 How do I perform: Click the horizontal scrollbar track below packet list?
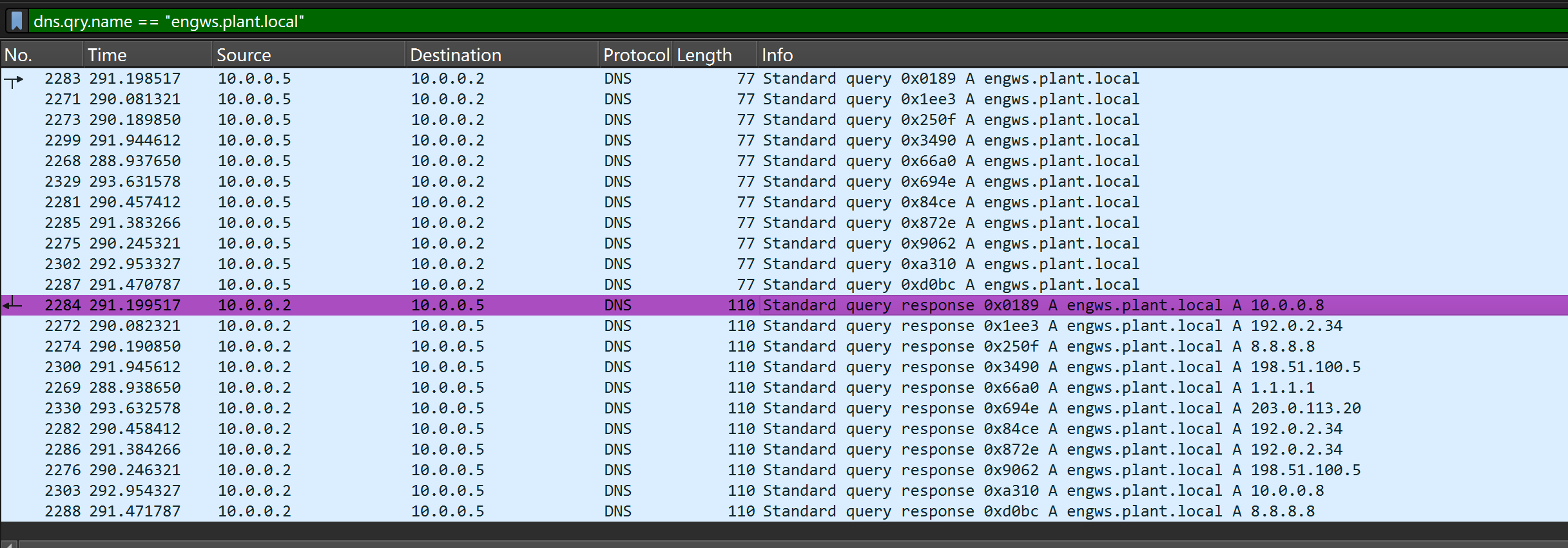click(773, 544)
